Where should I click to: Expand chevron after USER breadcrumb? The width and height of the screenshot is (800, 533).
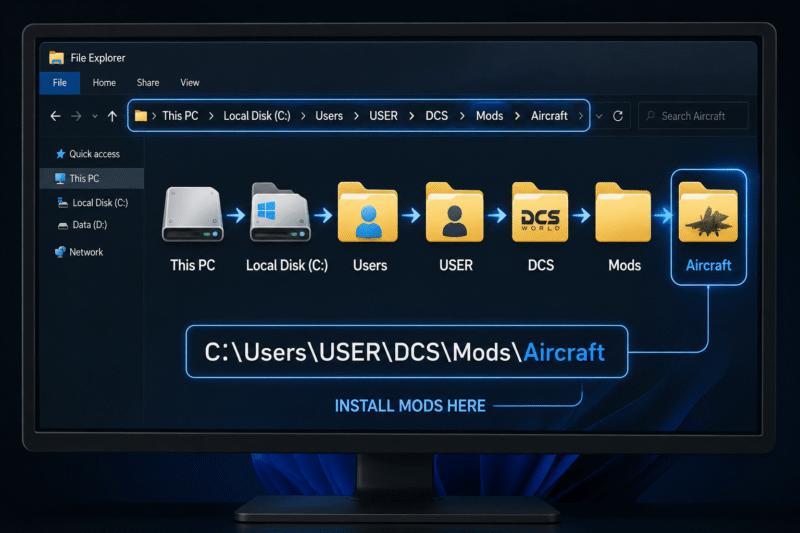coord(412,116)
